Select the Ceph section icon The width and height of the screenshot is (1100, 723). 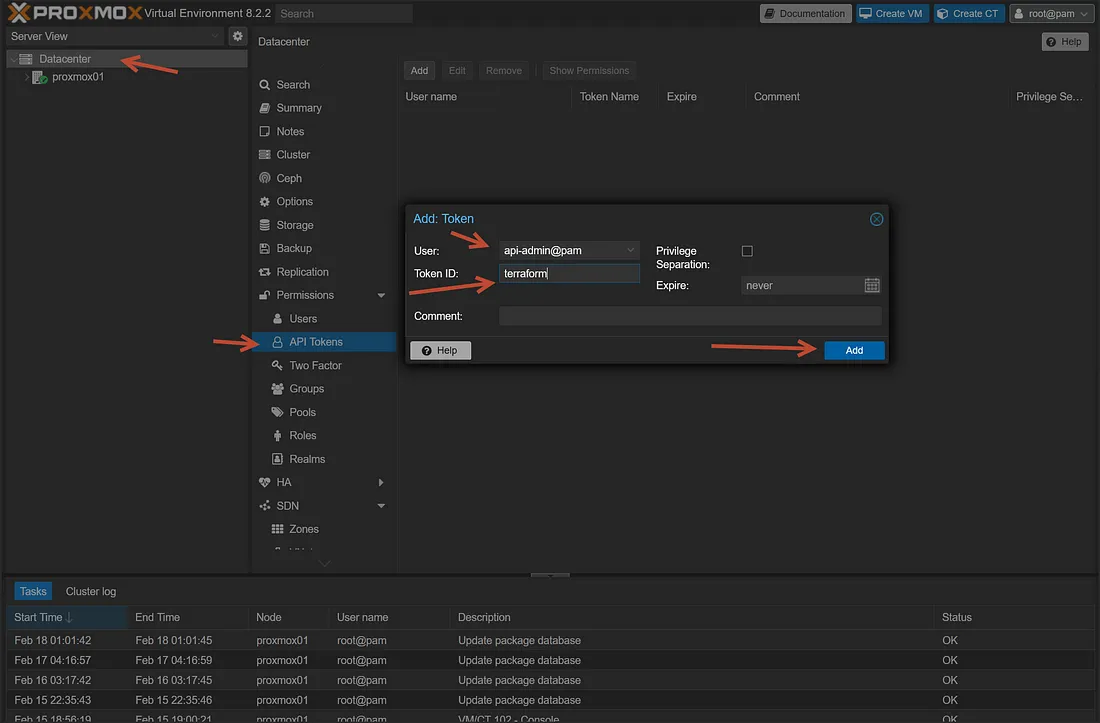pyautogui.click(x=265, y=177)
